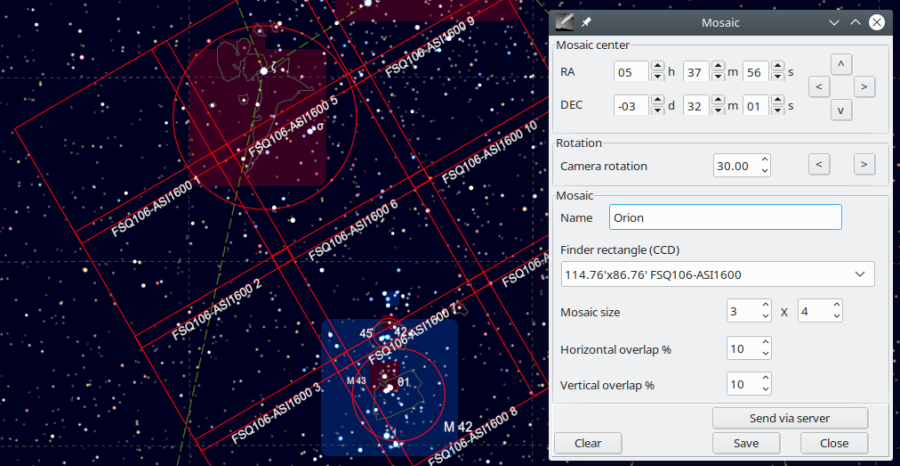This screenshot has height=466, width=900.
Task: Increase Vertical overlap % value
Action: [766, 378]
